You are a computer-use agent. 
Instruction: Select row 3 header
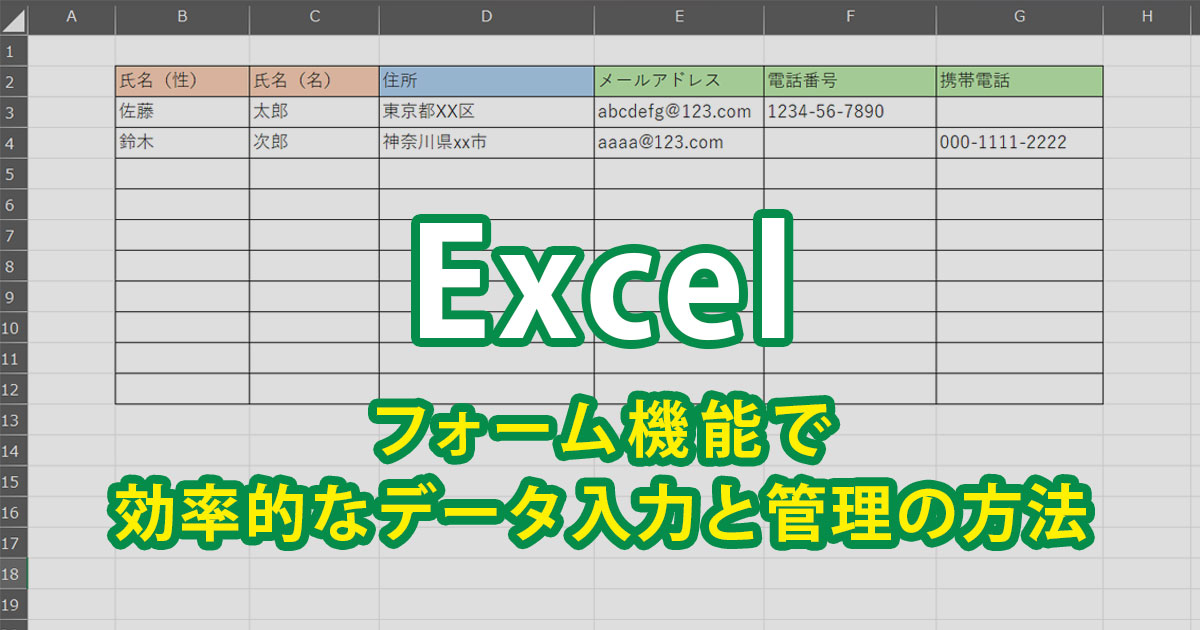pyautogui.click(x=13, y=112)
